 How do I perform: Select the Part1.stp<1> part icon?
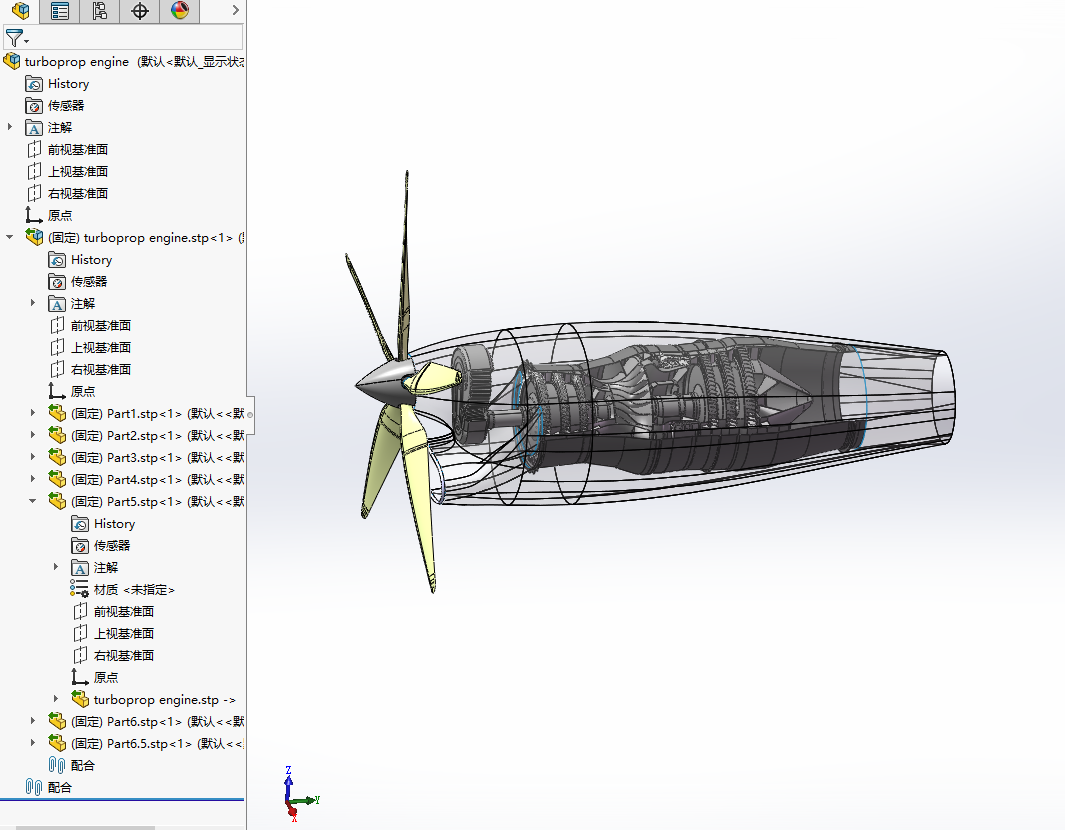point(57,413)
